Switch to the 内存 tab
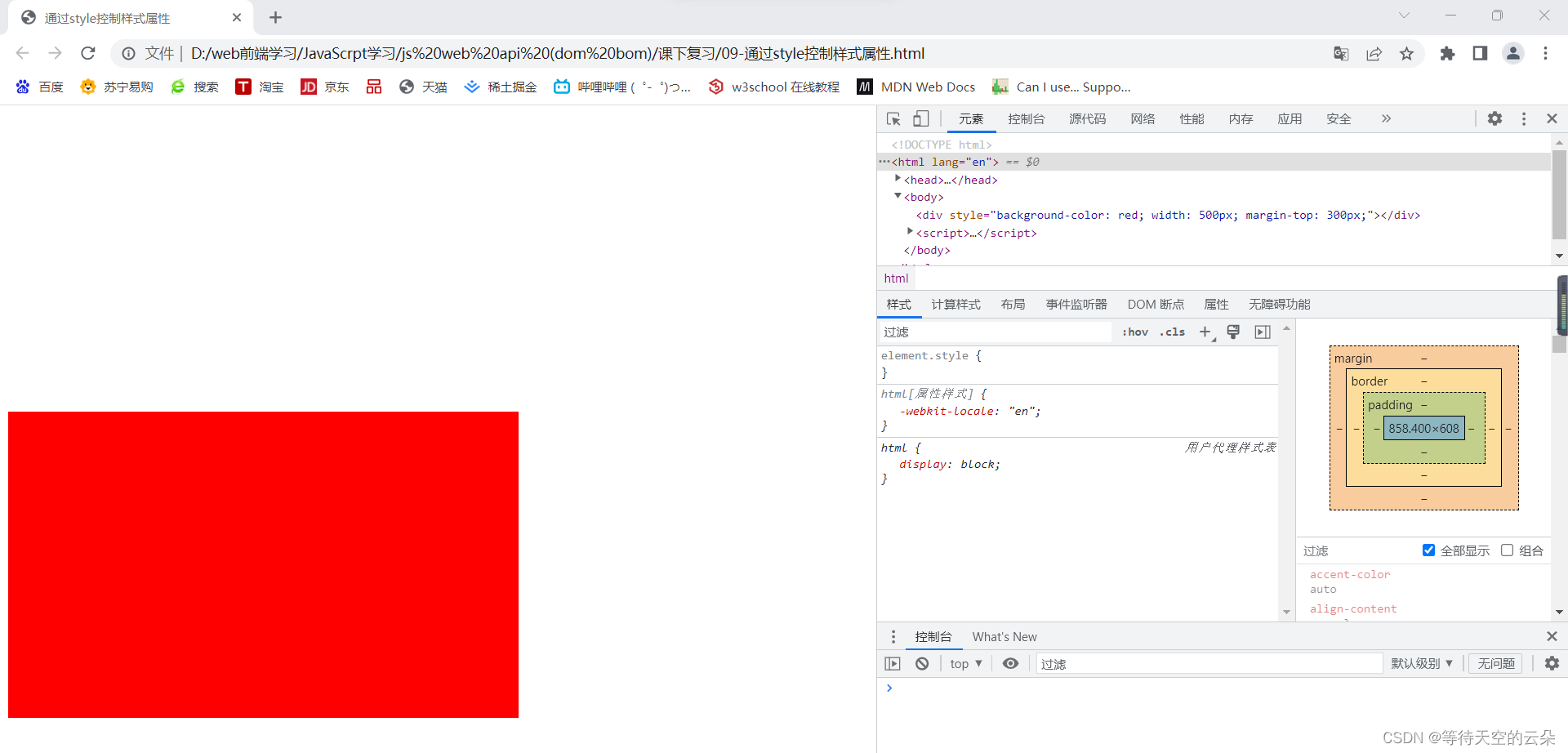 point(1241,119)
